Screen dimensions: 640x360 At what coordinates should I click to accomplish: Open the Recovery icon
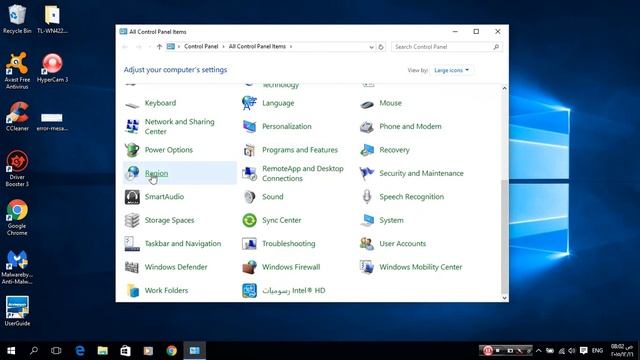click(x=367, y=150)
